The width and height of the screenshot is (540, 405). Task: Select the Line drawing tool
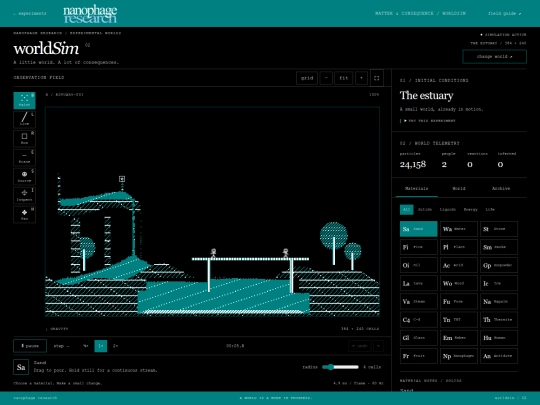(24, 119)
